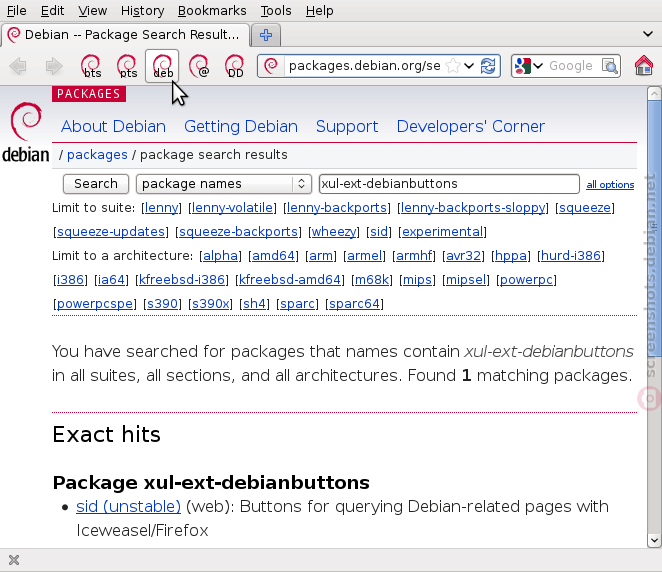Limit architecture to armhf
This screenshot has width=662, height=572.
click(414, 256)
